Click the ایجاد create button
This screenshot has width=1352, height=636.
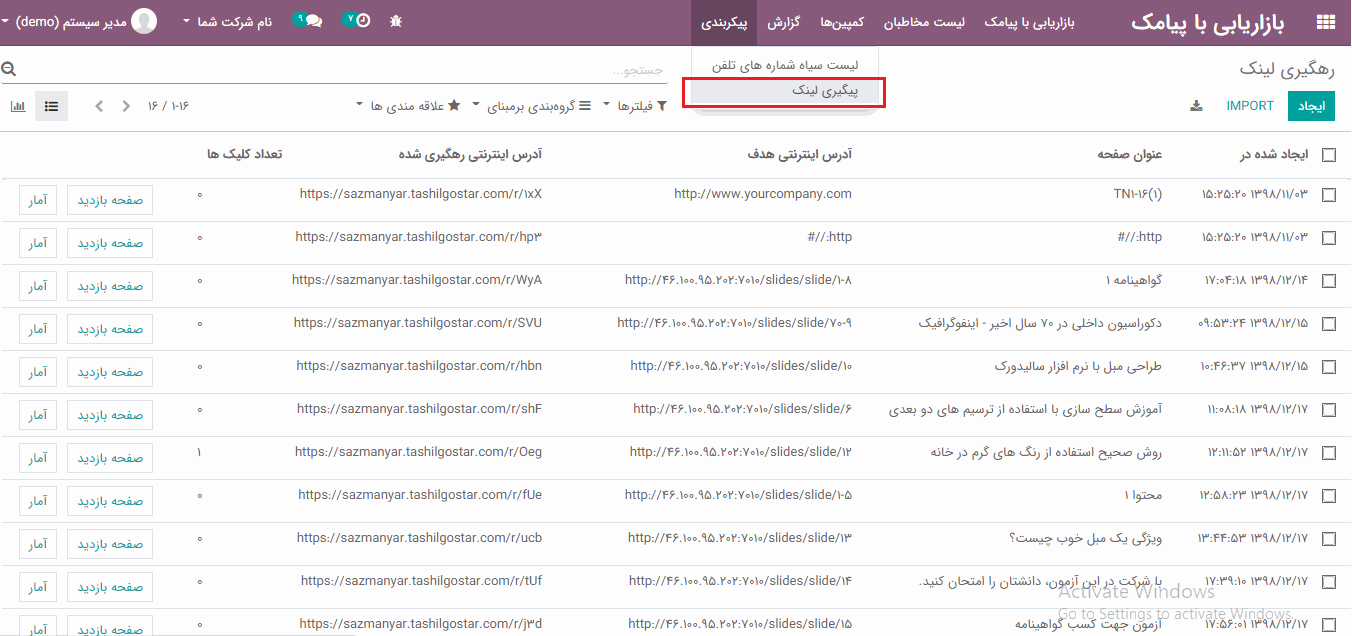pyautogui.click(x=1311, y=106)
